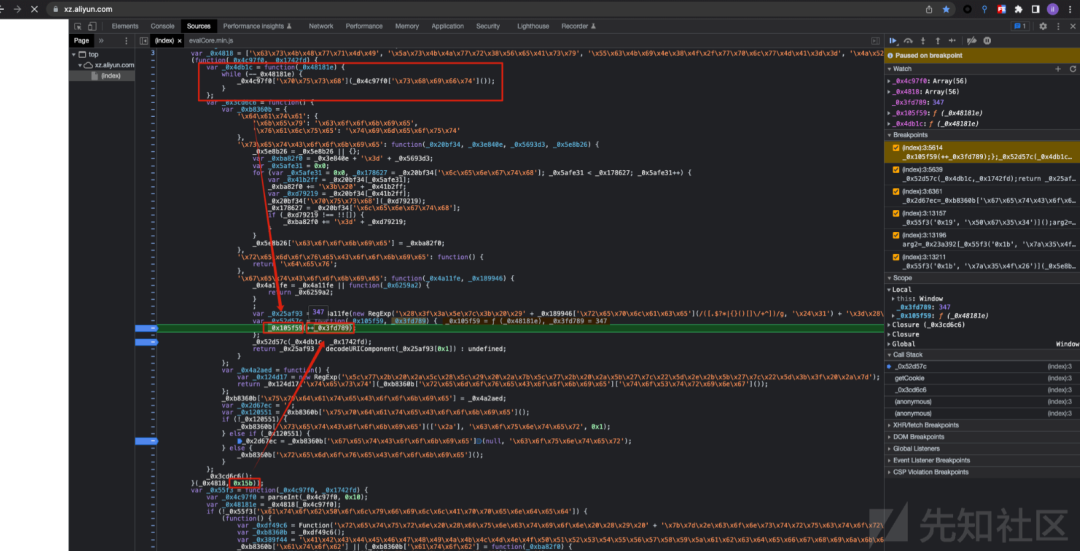Resume script execution in debugger
1080x551 pixels.
tap(893, 41)
